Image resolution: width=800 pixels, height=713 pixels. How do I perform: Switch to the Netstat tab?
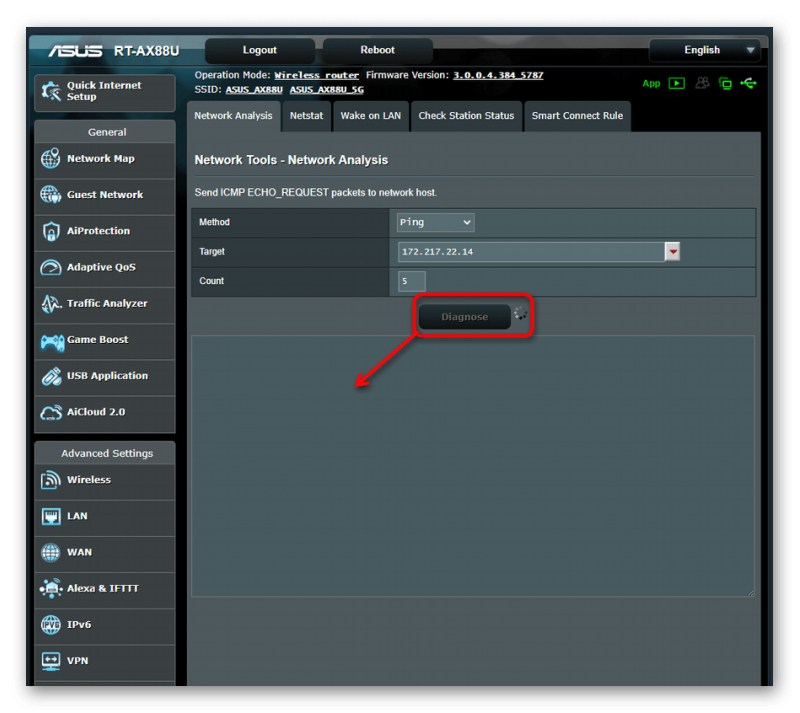307,116
